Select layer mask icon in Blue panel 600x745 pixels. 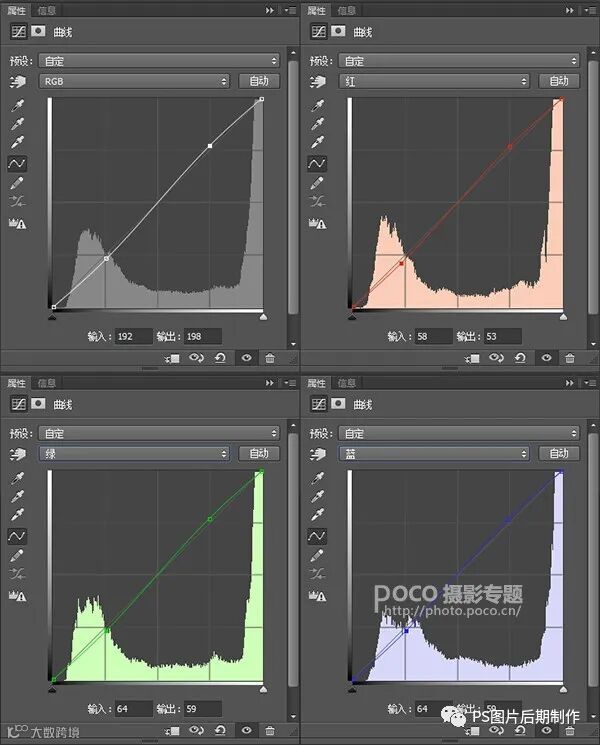point(338,404)
